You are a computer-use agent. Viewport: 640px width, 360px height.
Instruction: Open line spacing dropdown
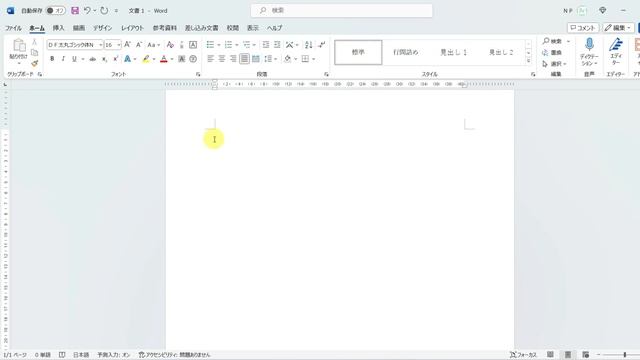point(271,59)
